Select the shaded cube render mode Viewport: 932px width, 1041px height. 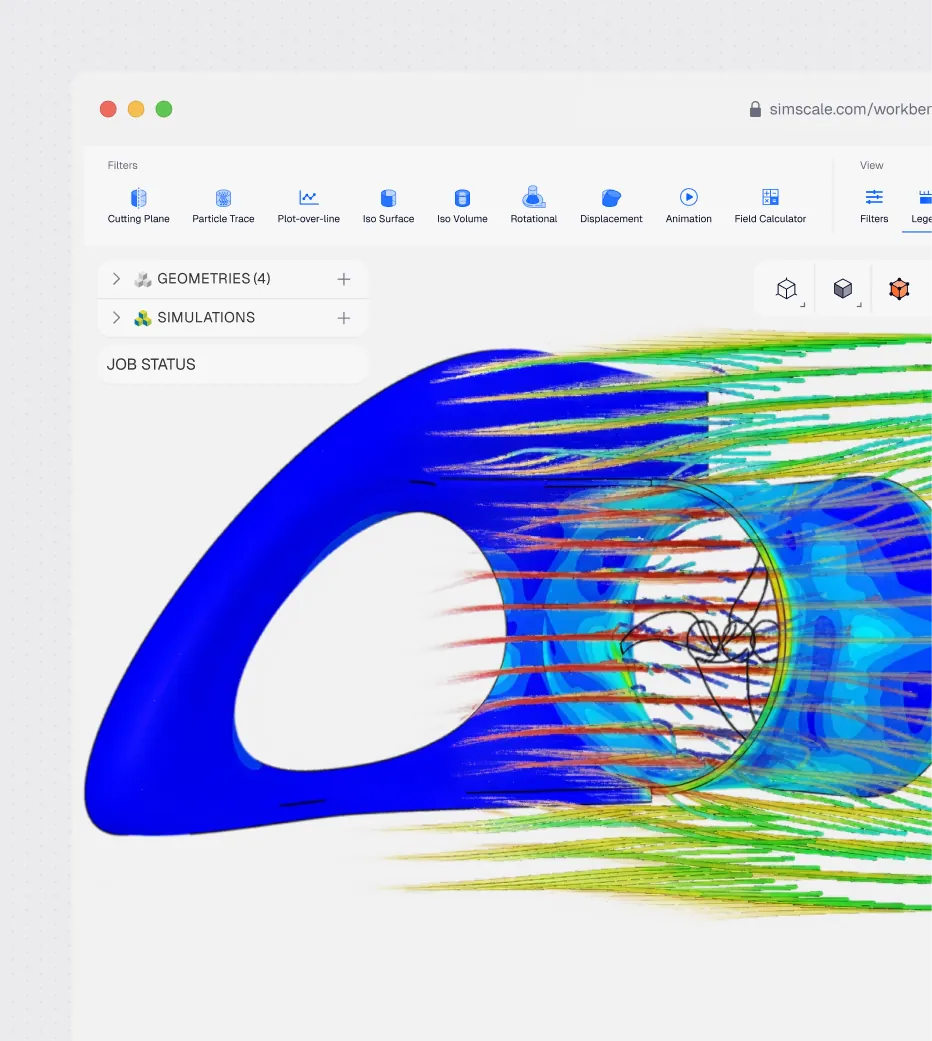point(843,289)
